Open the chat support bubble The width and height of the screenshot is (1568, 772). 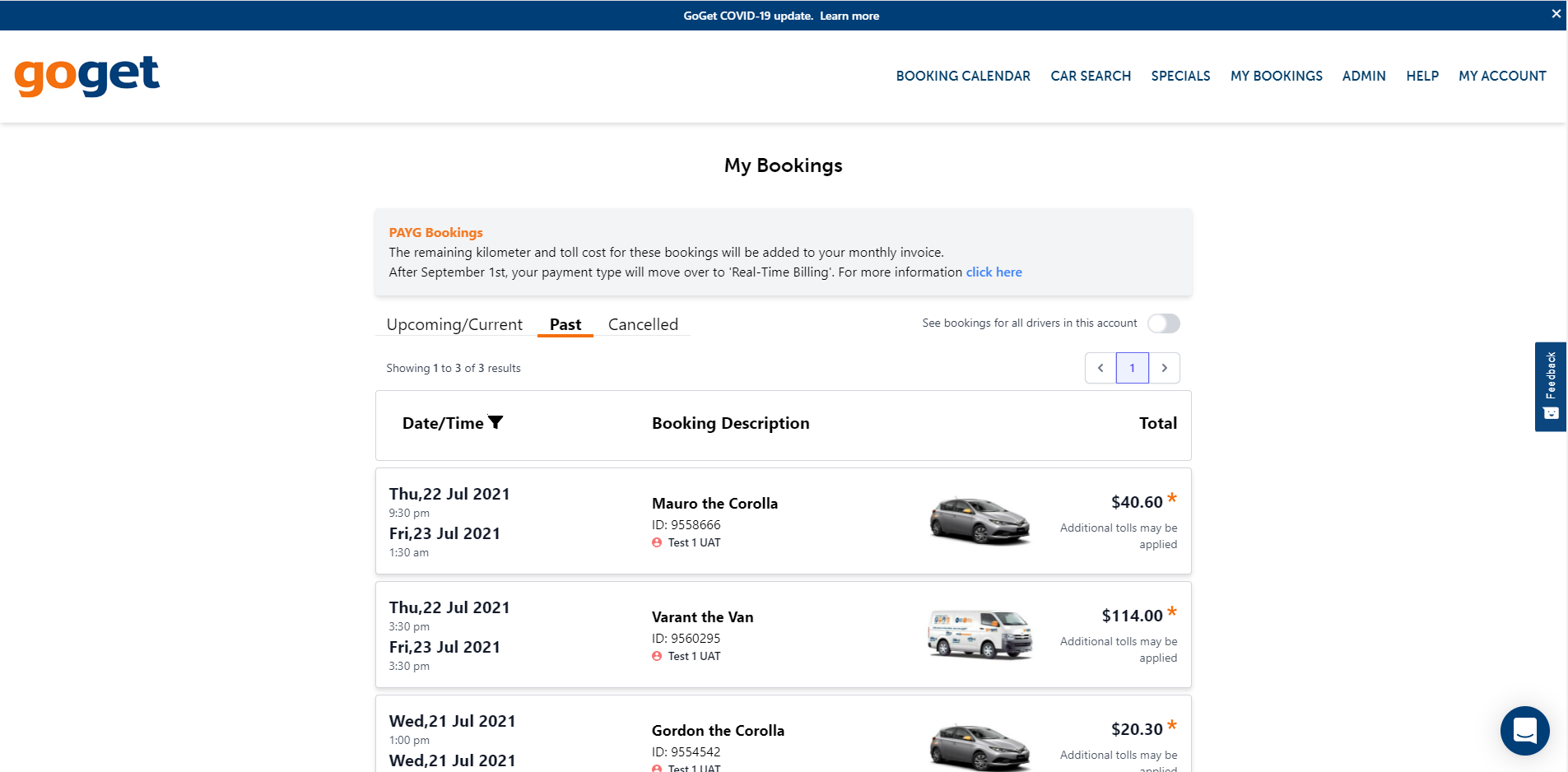coord(1525,731)
